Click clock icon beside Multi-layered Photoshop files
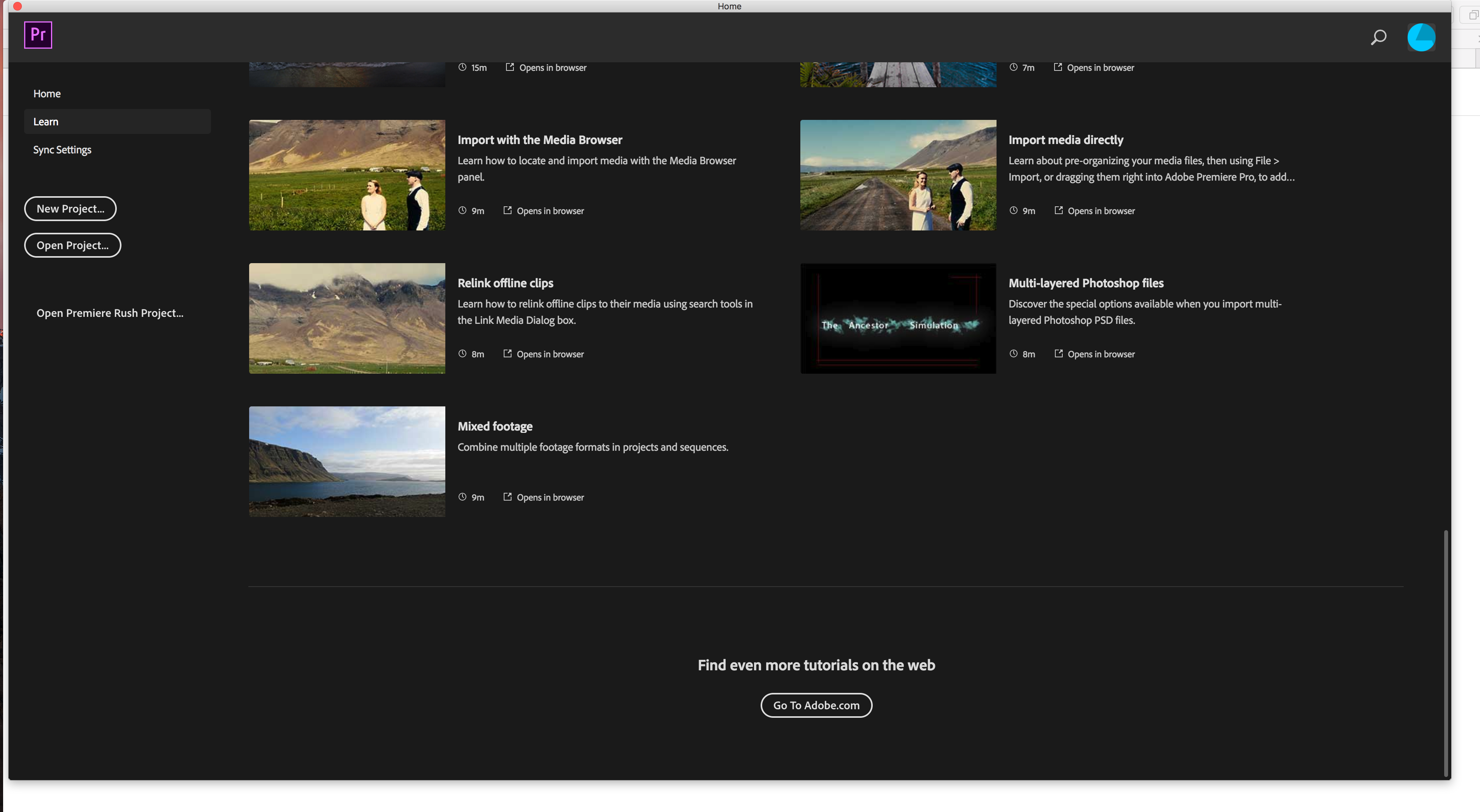This screenshot has height=812, width=1480. pos(1014,354)
